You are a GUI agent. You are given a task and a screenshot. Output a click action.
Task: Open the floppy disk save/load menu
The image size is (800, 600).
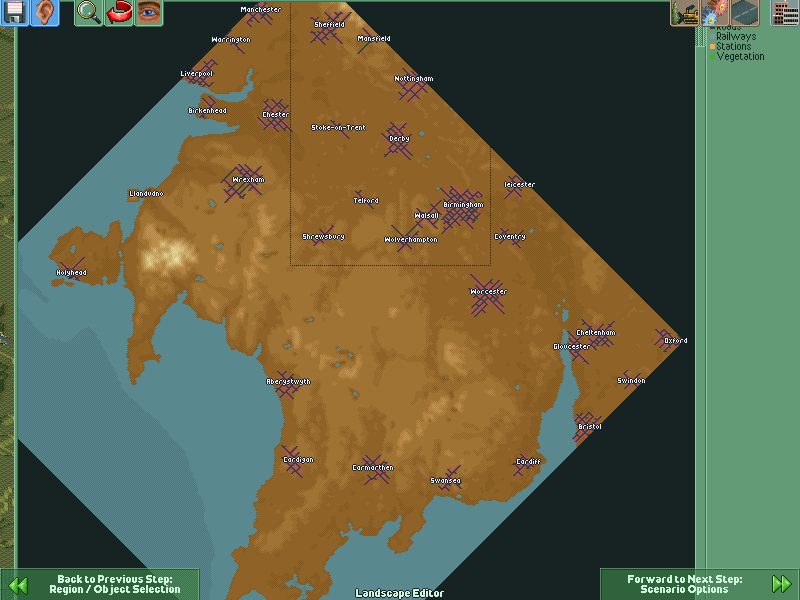point(15,12)
